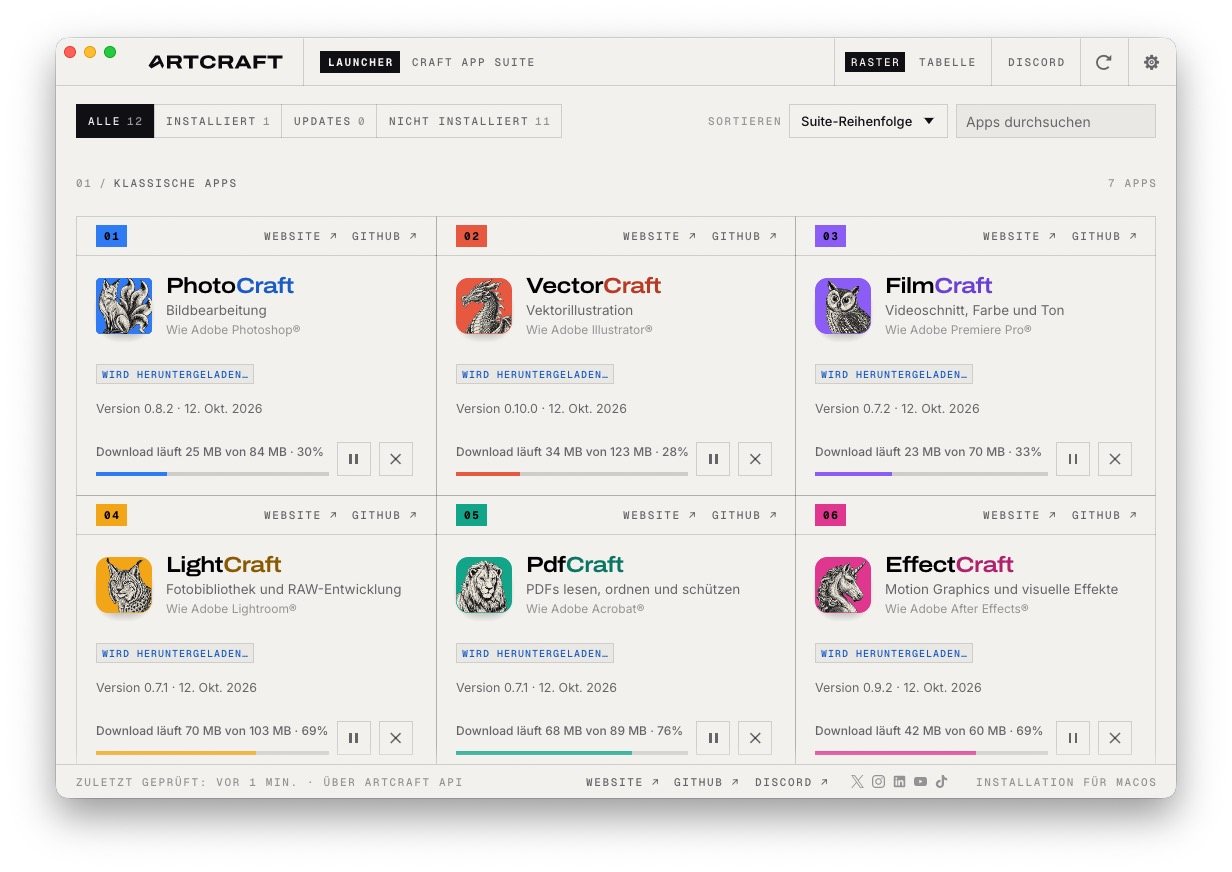Open the Suite-Reihenfolge sort dropdown
This screenshot has height=872, width=1232.
click(868, 121)
